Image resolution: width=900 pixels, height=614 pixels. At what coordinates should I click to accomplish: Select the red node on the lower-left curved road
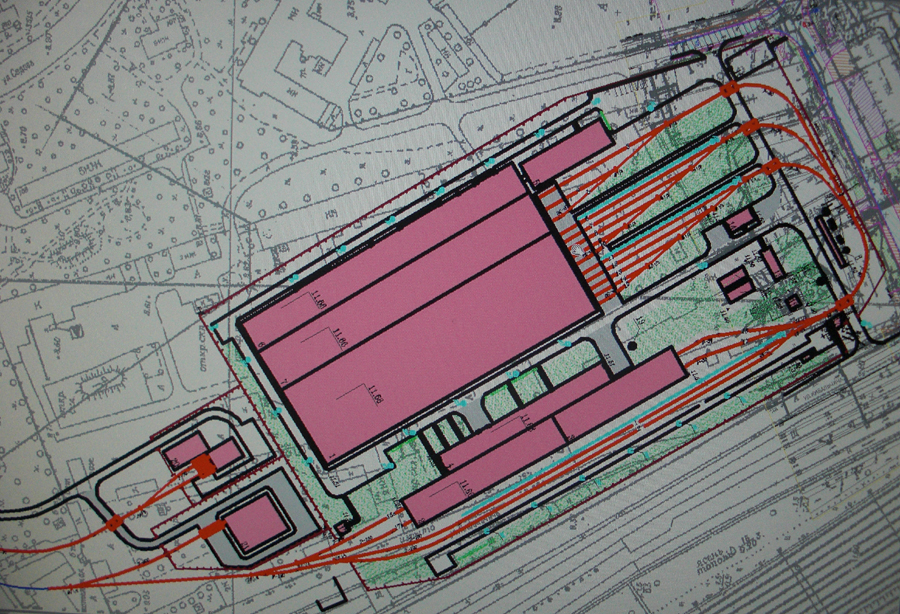114,521
